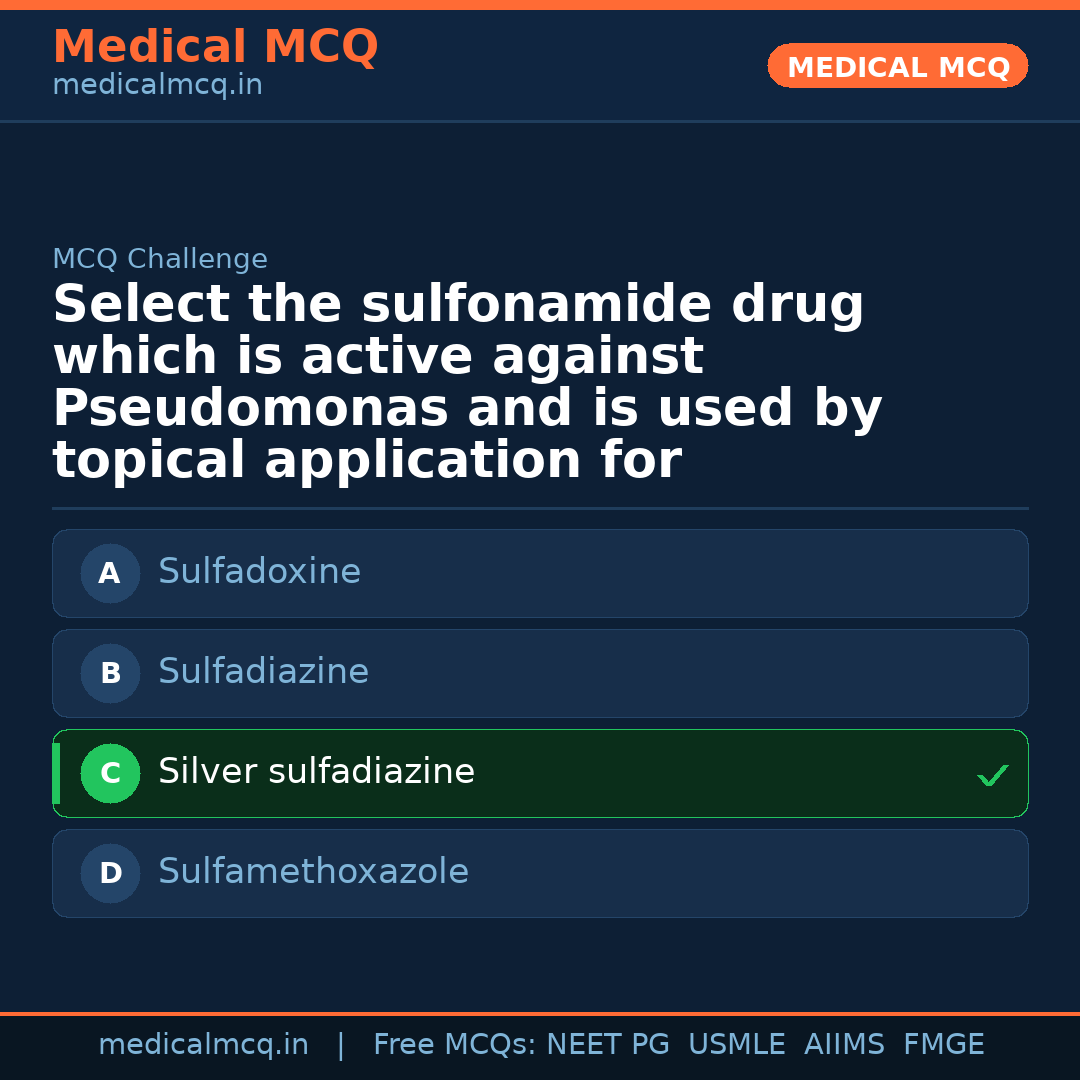
Task: Open the medicalmcq.in link under the header title
Action: coord(157,86)
